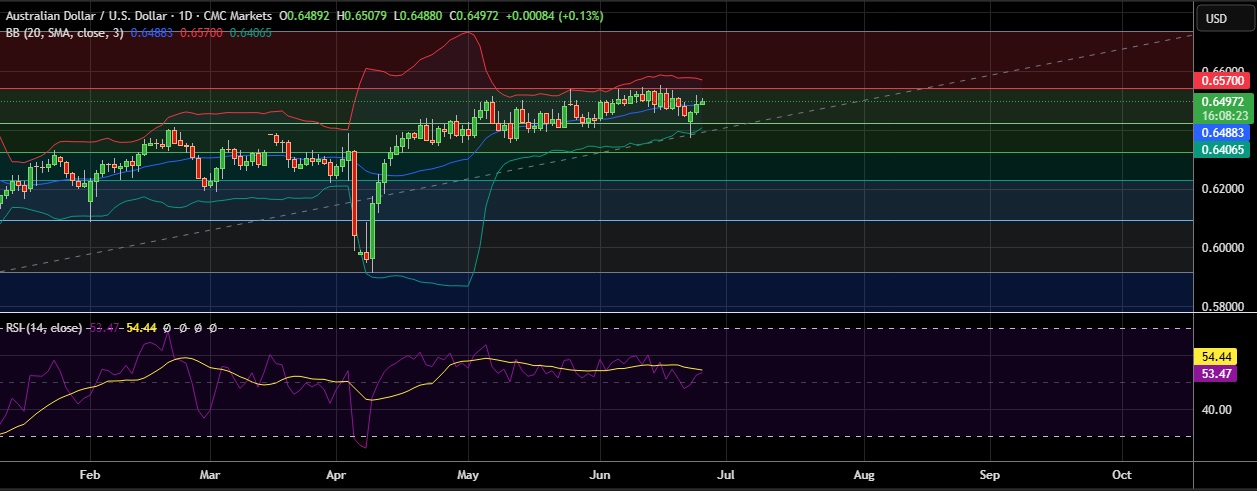The image size is (1257, 491).
Task: Click the blue 0.64883 basis price label
Action: pos(1222,132)
